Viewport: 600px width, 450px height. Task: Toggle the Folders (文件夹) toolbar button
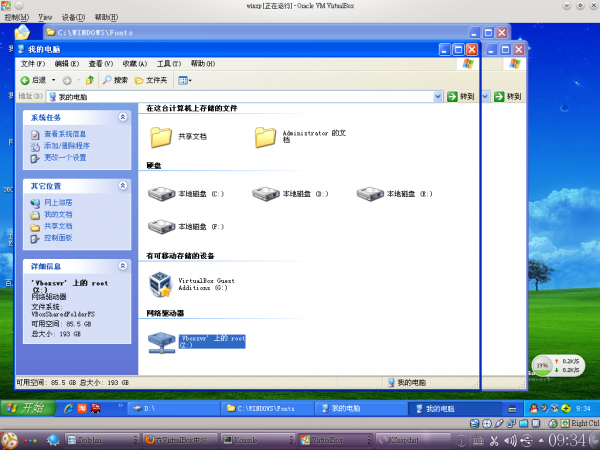tap(151, 80)
